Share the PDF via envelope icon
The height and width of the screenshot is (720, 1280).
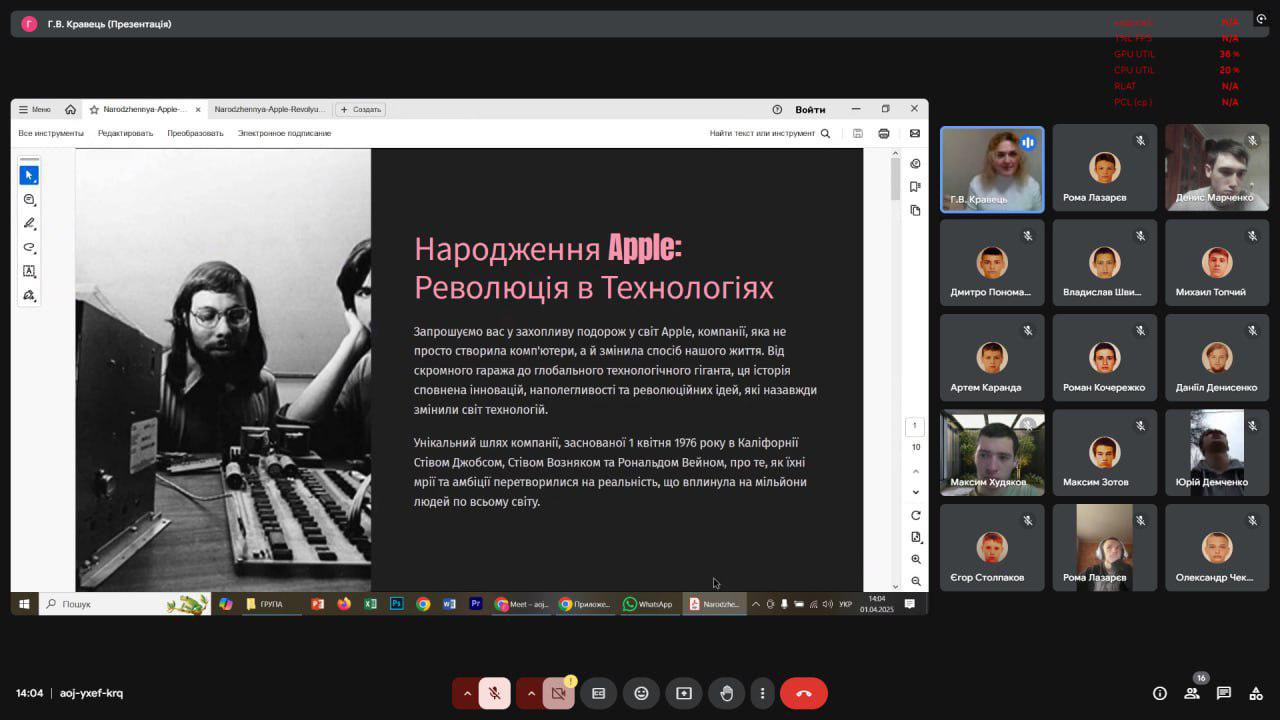pyautogui.click(x=914, y=133)
